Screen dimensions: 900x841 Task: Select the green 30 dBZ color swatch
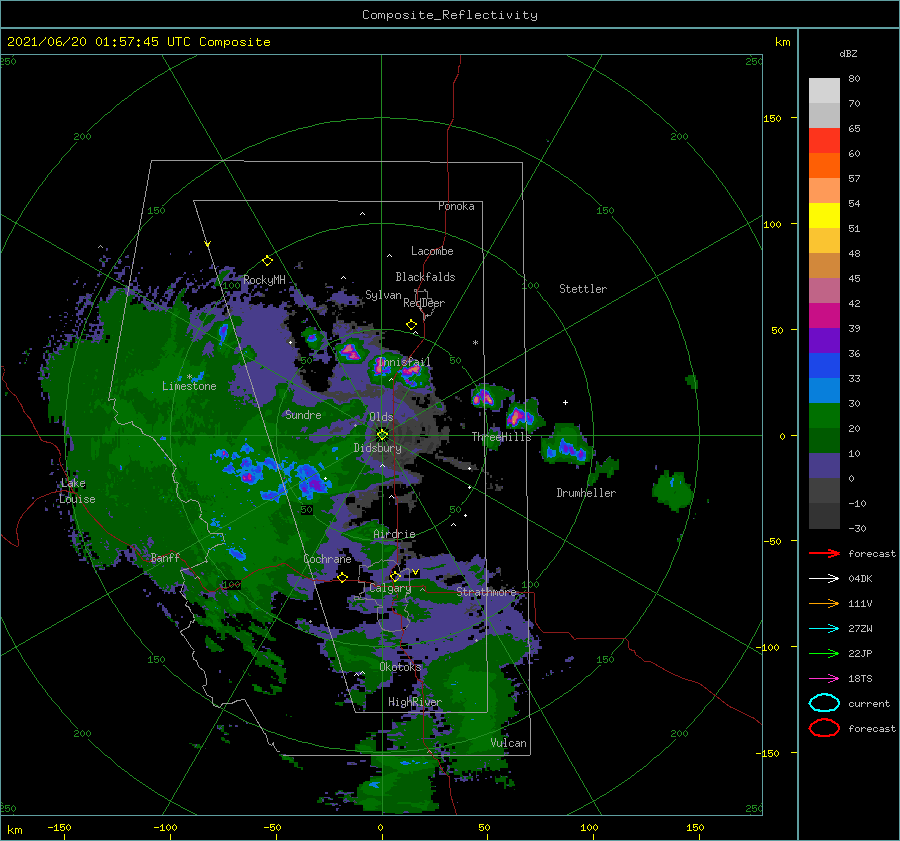point(824,415)
